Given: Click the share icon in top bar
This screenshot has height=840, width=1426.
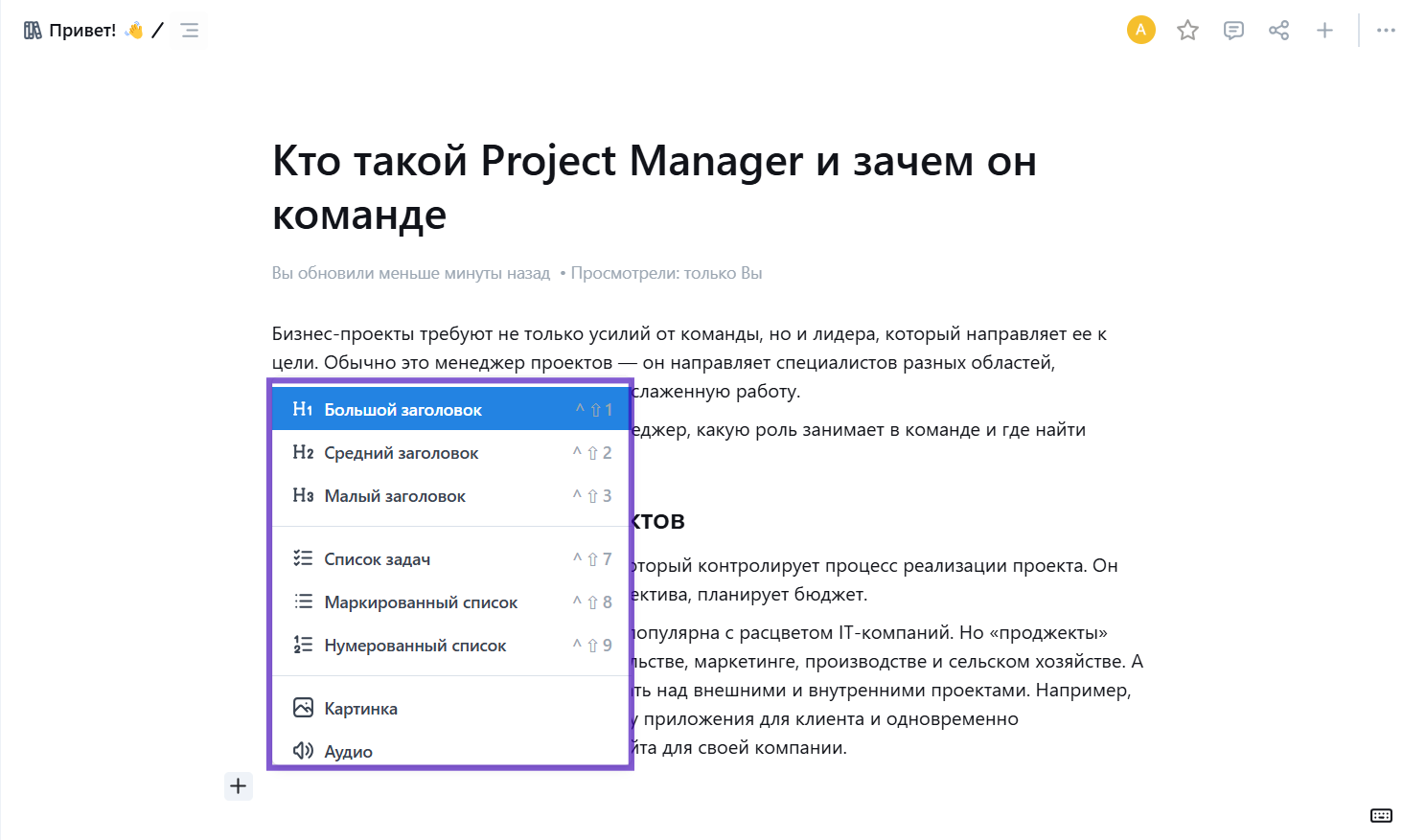Looking at the screenshot, I should 1278,31.
